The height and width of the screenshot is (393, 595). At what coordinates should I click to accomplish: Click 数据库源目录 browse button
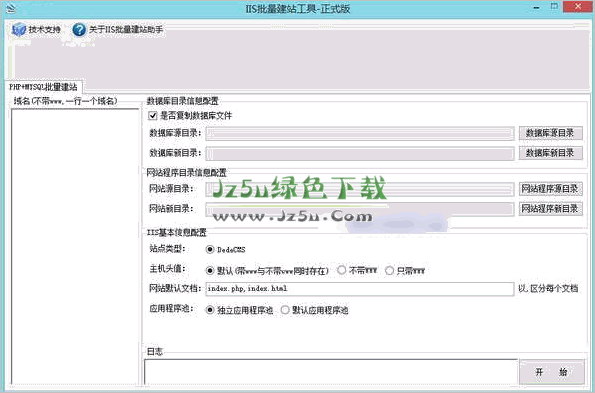551,133
